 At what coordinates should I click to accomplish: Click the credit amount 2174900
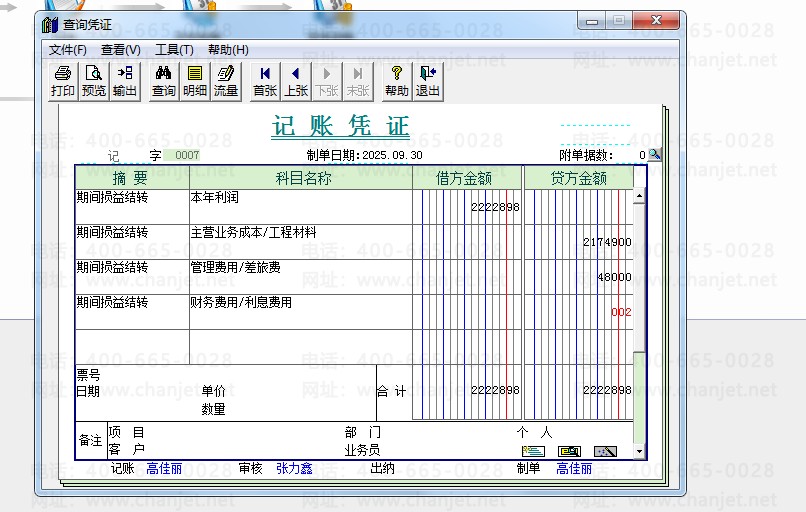point(607,242)
